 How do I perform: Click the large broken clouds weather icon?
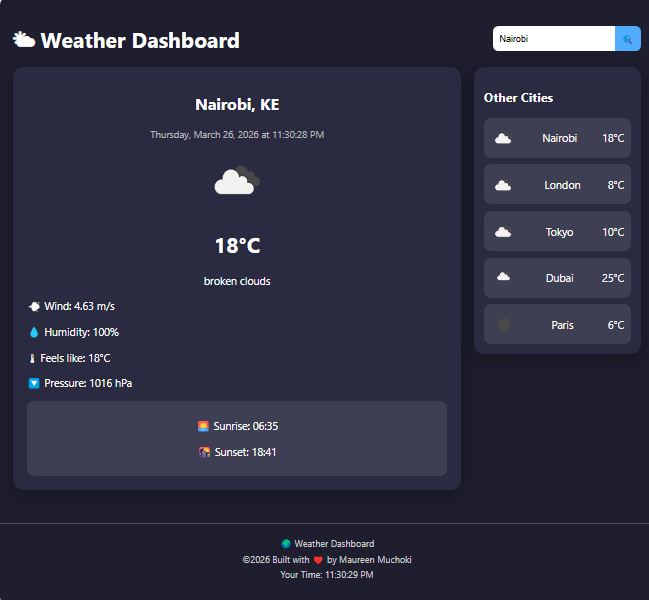pos(237,180)
